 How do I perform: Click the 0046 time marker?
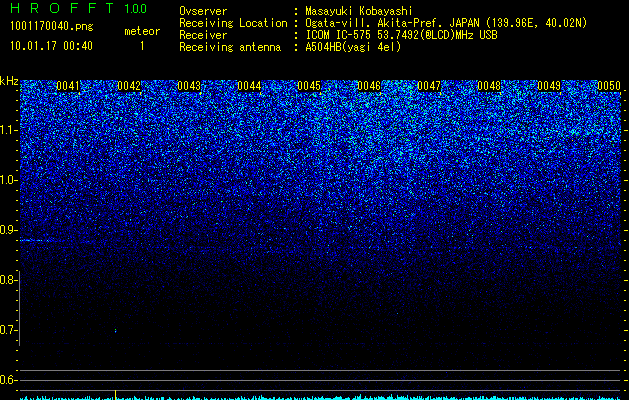[369, 86]
